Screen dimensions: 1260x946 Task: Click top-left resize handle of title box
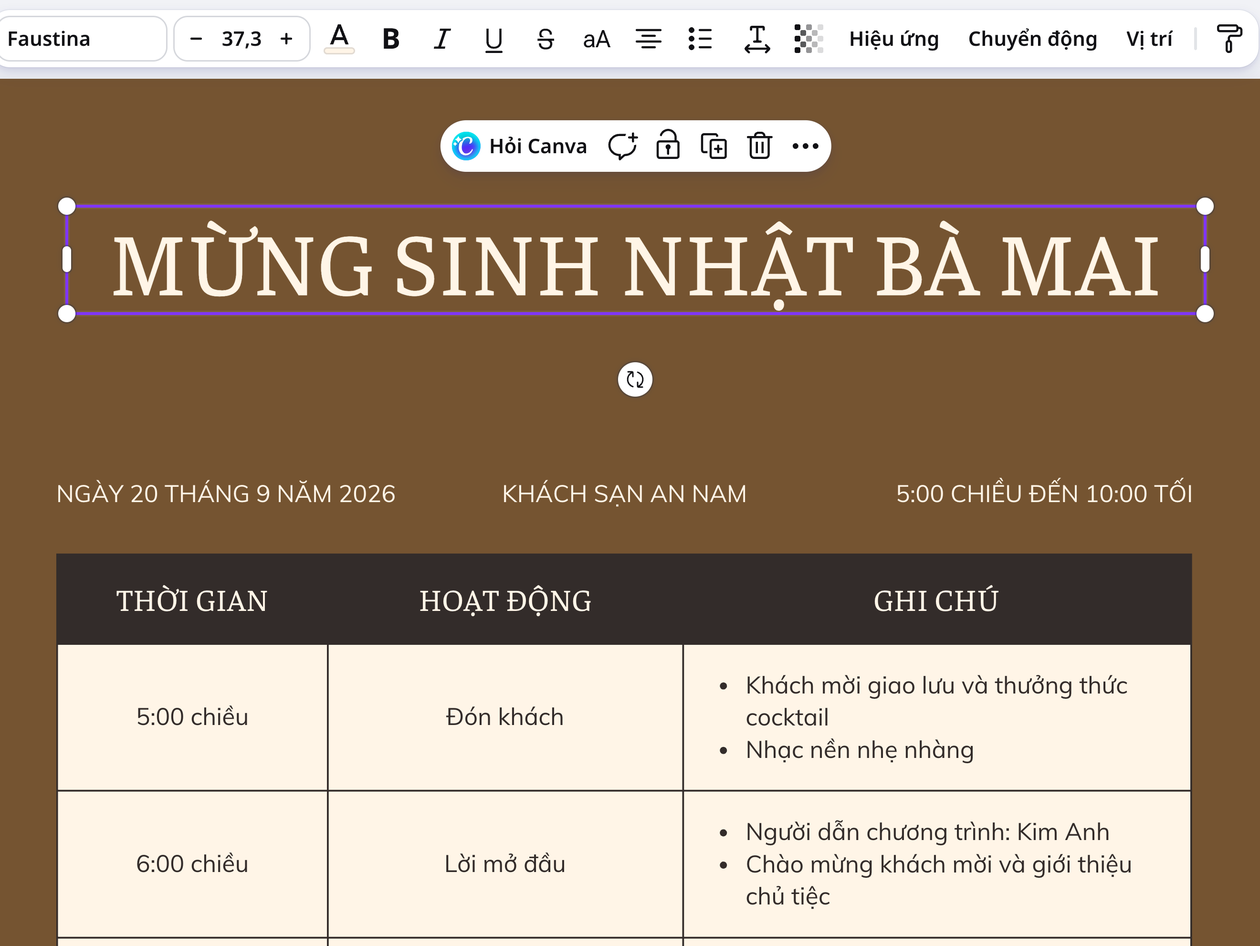67,206
